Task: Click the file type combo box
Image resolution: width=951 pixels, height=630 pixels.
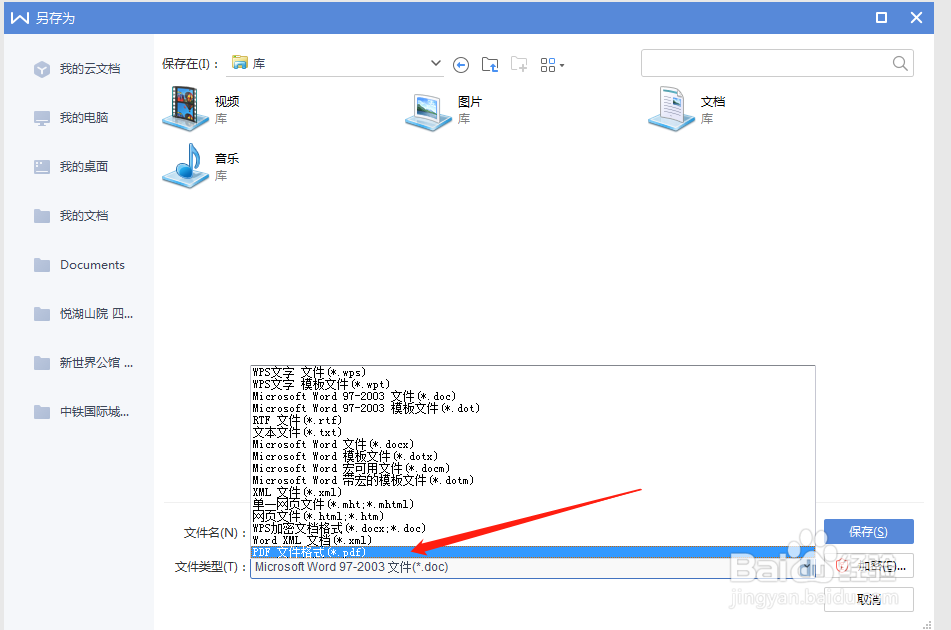Action: coord(533,568)
